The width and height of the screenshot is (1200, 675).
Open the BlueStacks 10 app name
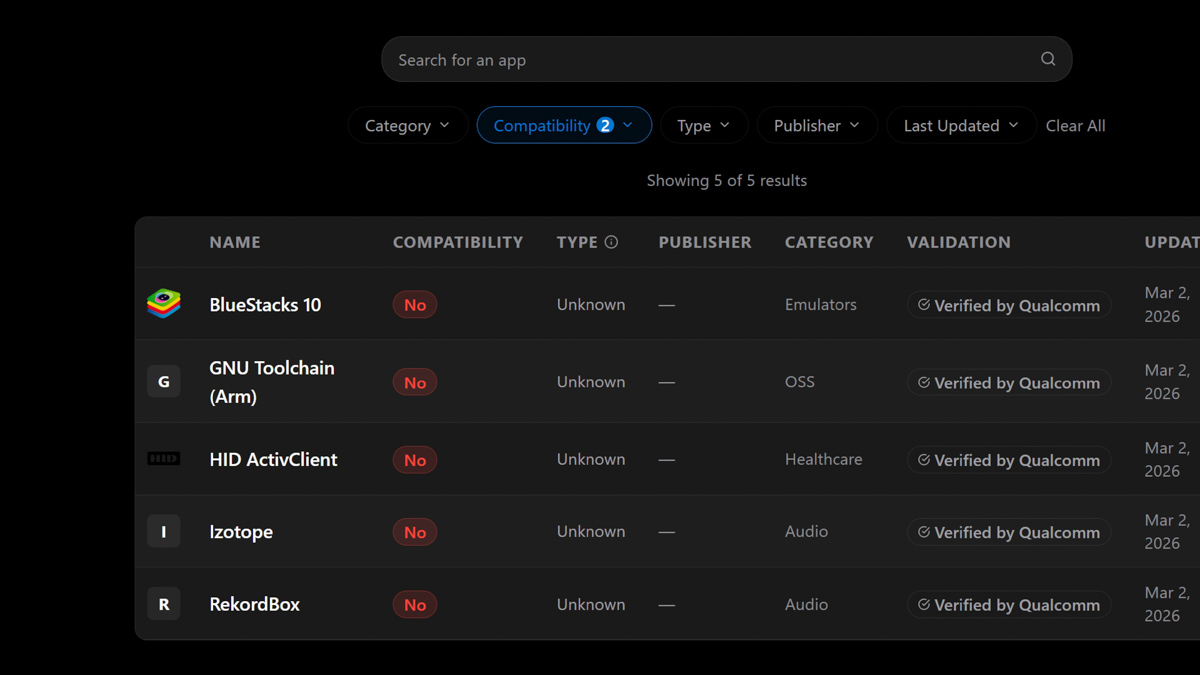[x=265, y=304]
